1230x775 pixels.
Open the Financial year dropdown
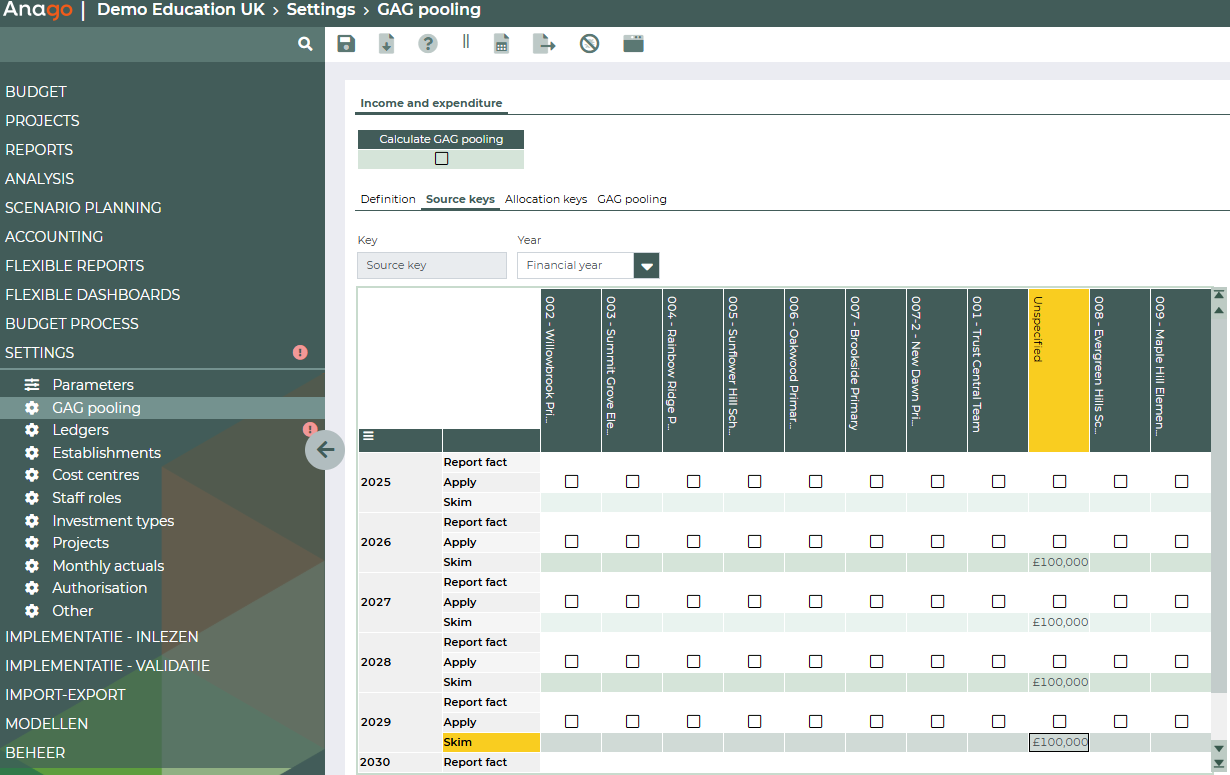point(647,265)
